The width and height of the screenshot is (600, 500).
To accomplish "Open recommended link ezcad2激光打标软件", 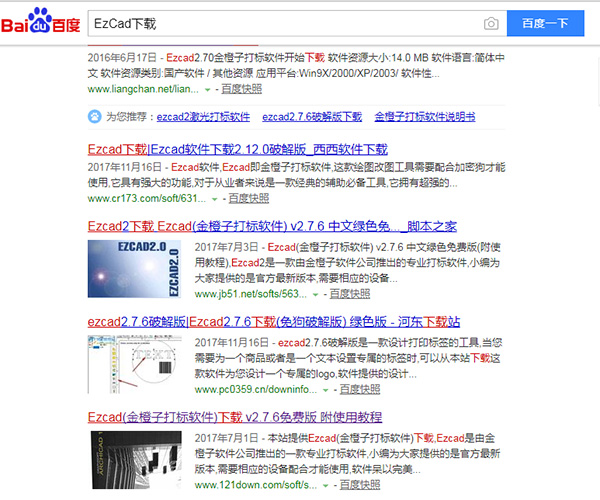I will pos(203,117).
